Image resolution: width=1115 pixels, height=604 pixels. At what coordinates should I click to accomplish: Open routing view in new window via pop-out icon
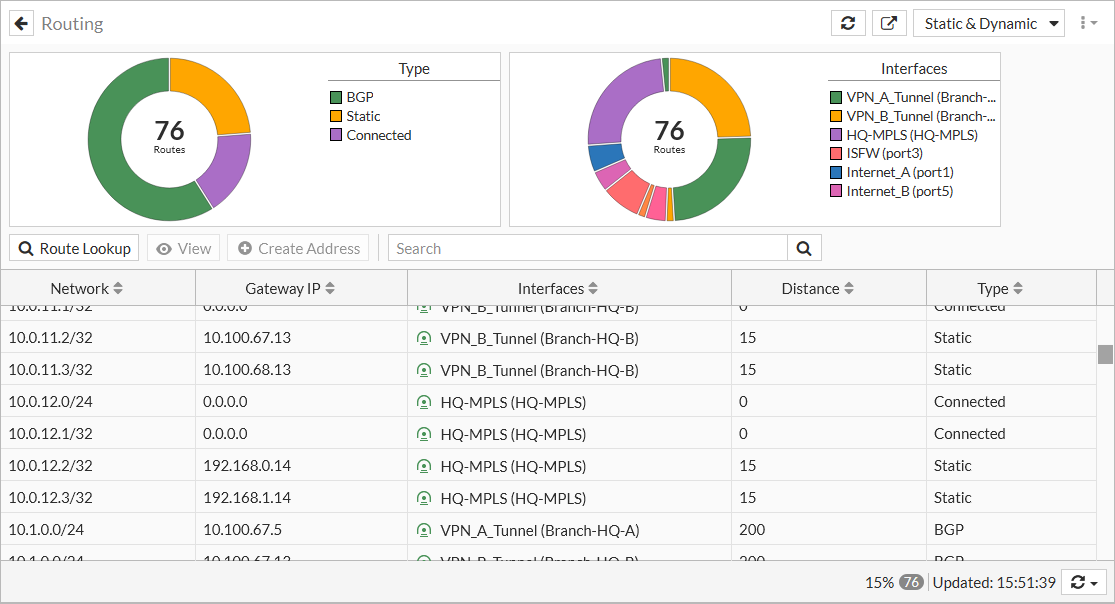889,22
